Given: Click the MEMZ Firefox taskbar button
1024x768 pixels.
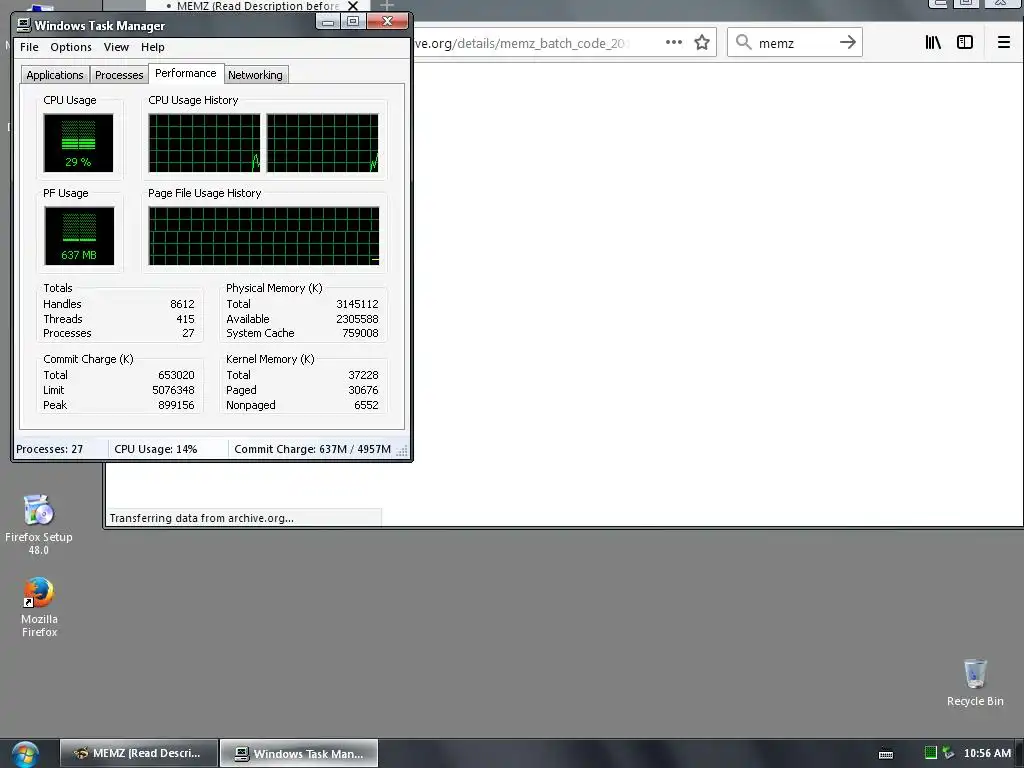Looking at the screenshot, I should [x=138, y=753].
